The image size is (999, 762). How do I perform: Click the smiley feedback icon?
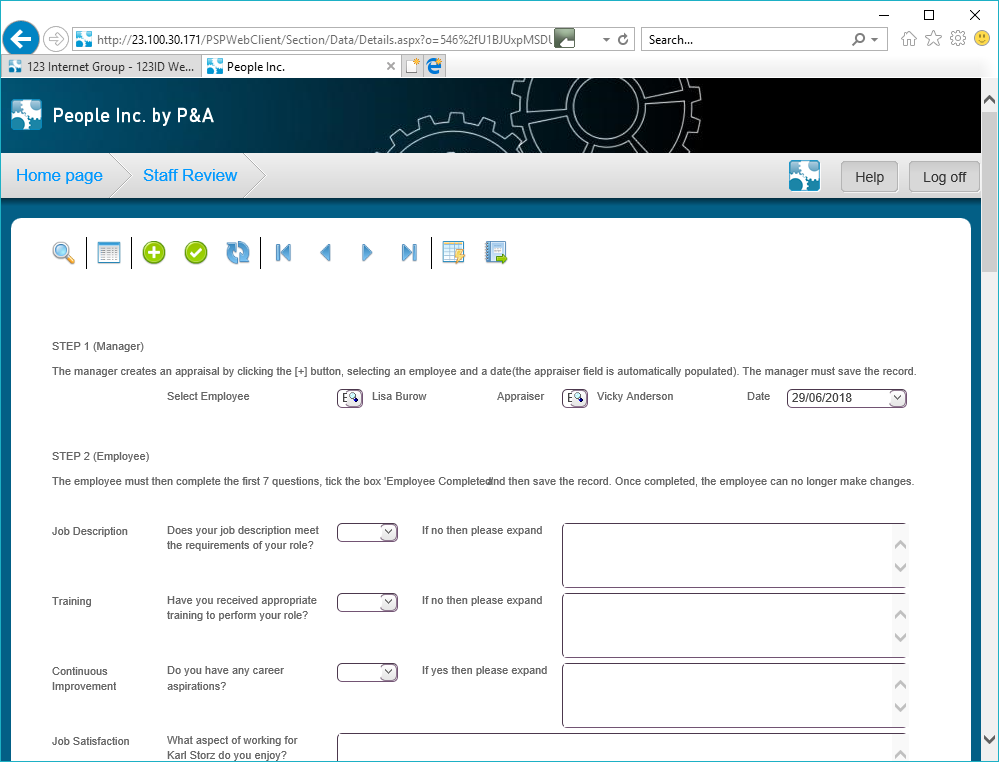tap(982, 39)
